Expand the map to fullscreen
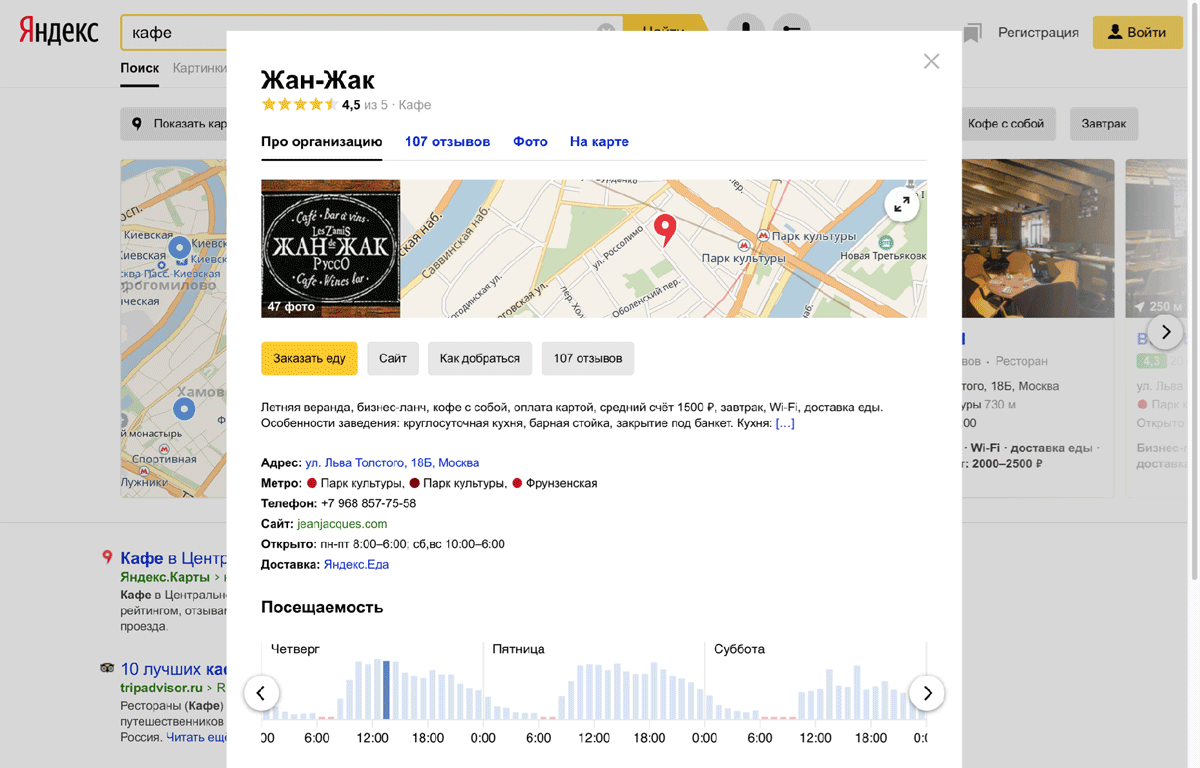Viewport: 1200px width, 768px height. click(x=901, y=204)
